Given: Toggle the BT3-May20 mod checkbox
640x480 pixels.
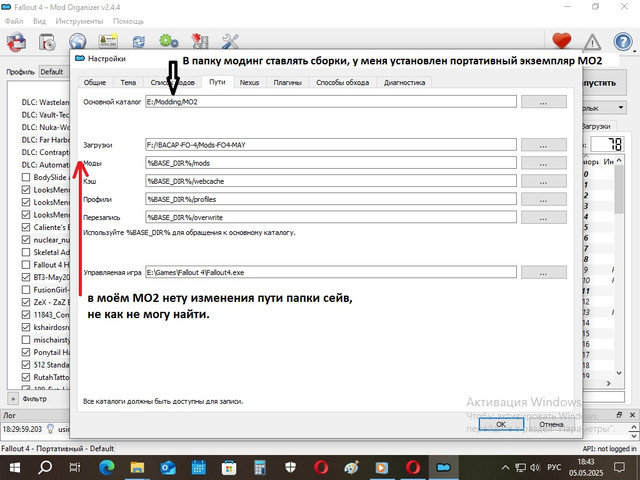Looking at the screenshot, I should point(26,277).
